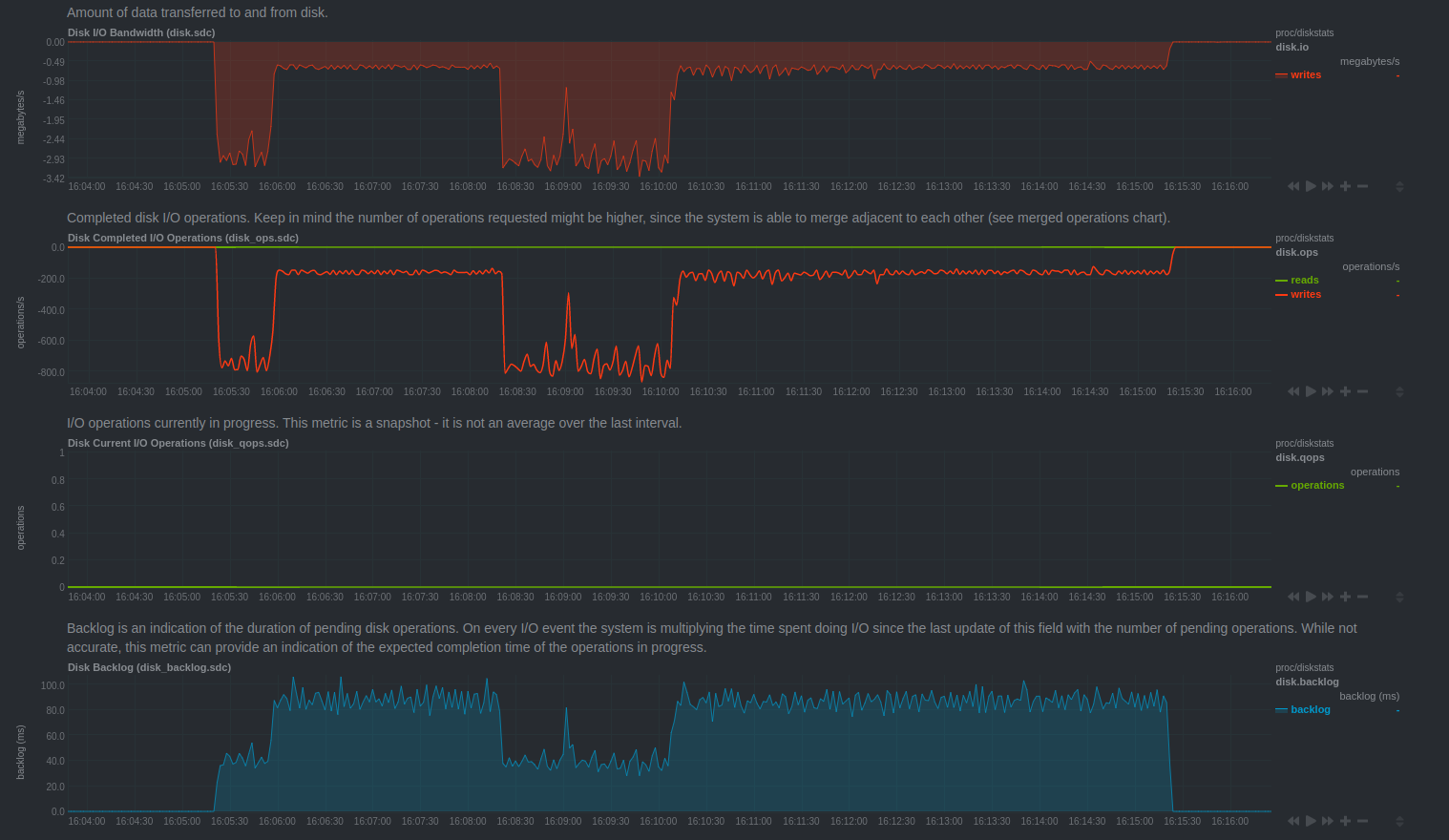Click the Disk Completed I/O Operations chart title
The width and height of the screenshot is (1449, 840).
click(182, 238)
